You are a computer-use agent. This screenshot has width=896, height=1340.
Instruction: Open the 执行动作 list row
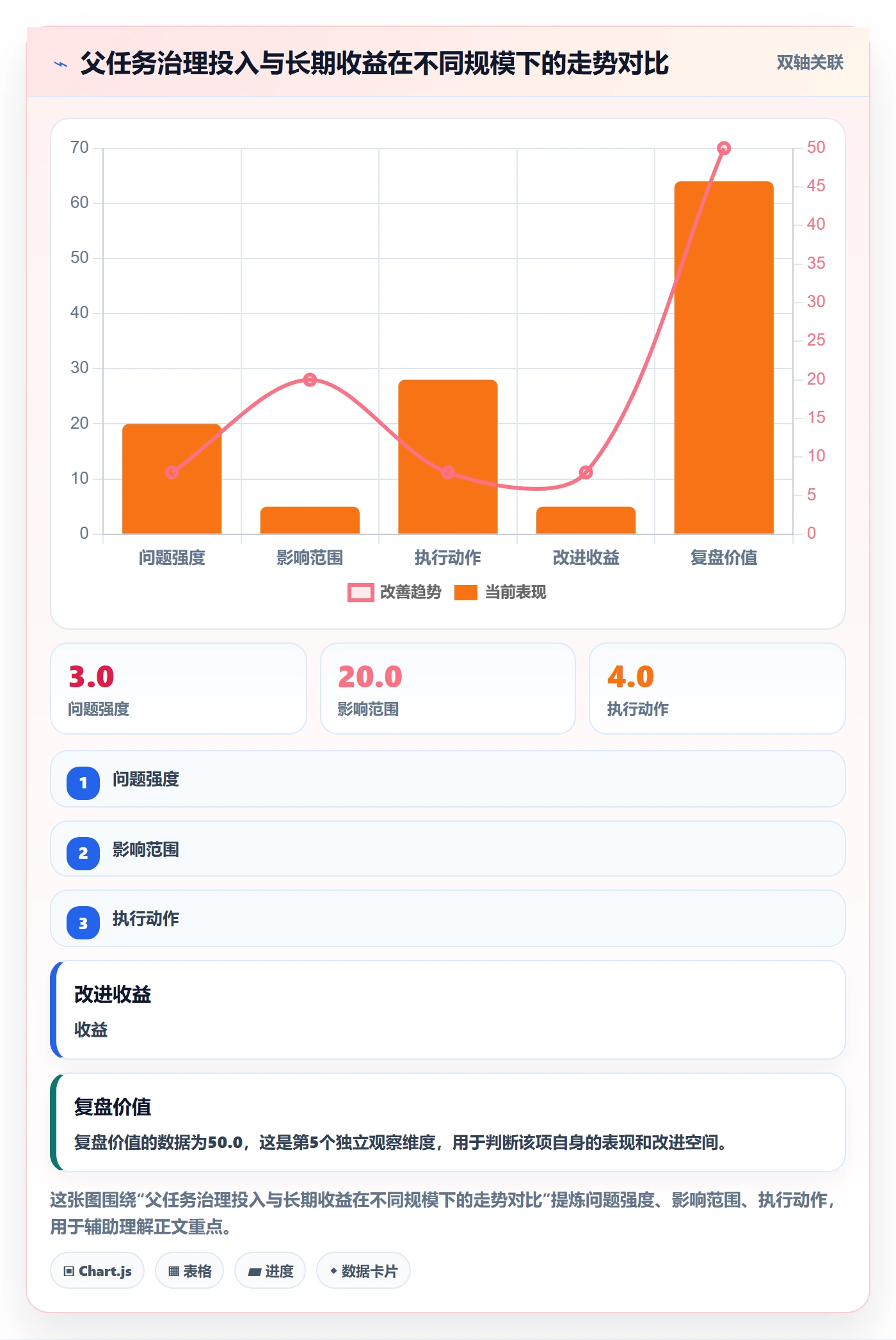448,918
